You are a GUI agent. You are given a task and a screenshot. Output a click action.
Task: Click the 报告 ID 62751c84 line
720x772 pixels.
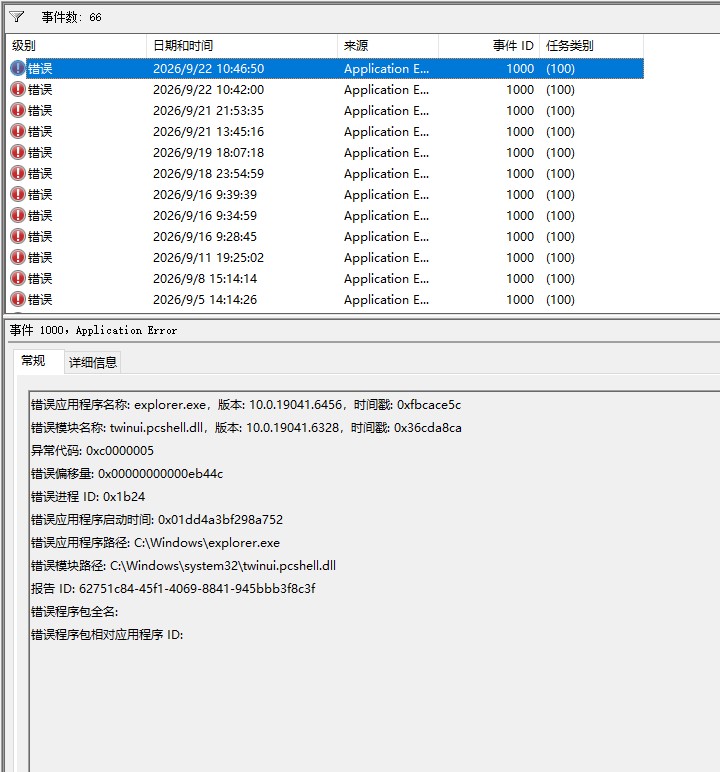point(173,588)
